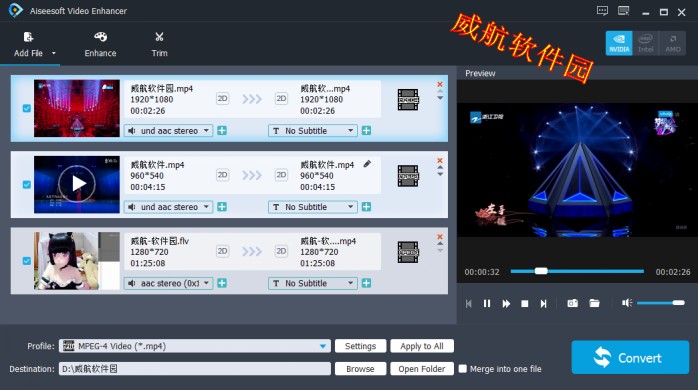Viewport: 698px width, 390px height.
Task: Uncheck the 960*540 video file checkbox
Action: coord(27,184)
